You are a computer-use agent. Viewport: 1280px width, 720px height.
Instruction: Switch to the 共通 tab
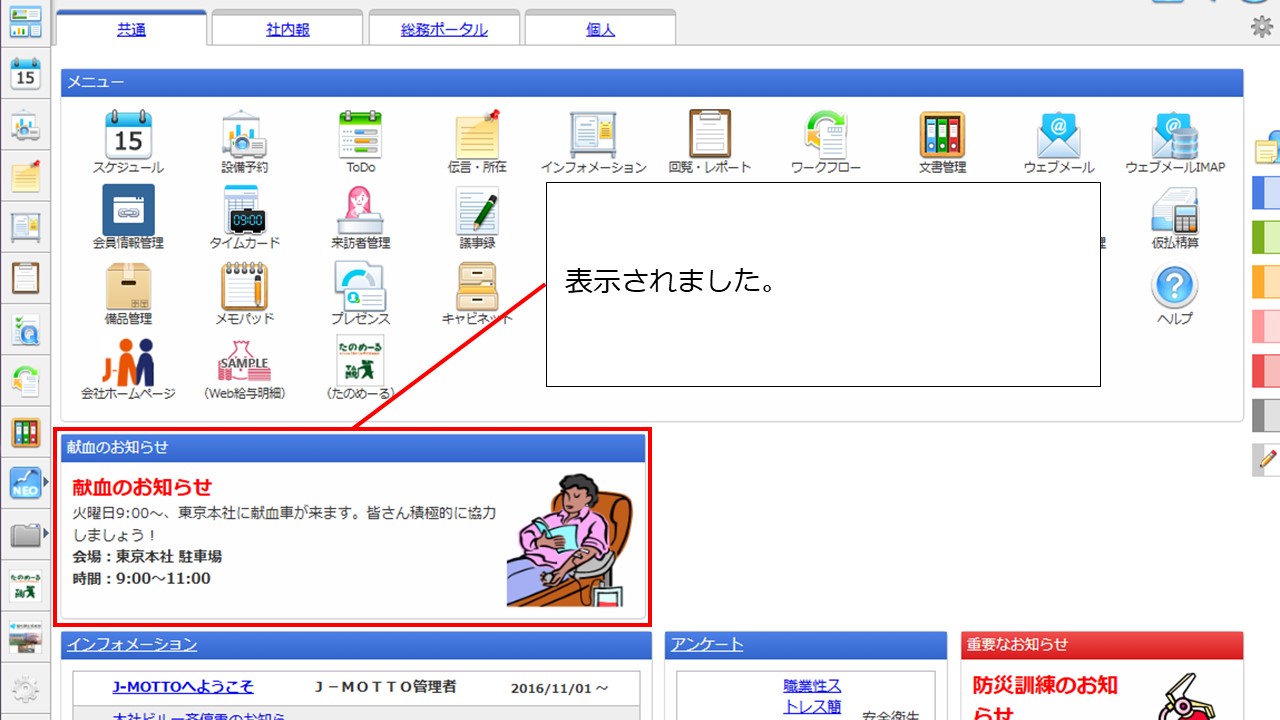pos(131,29)
